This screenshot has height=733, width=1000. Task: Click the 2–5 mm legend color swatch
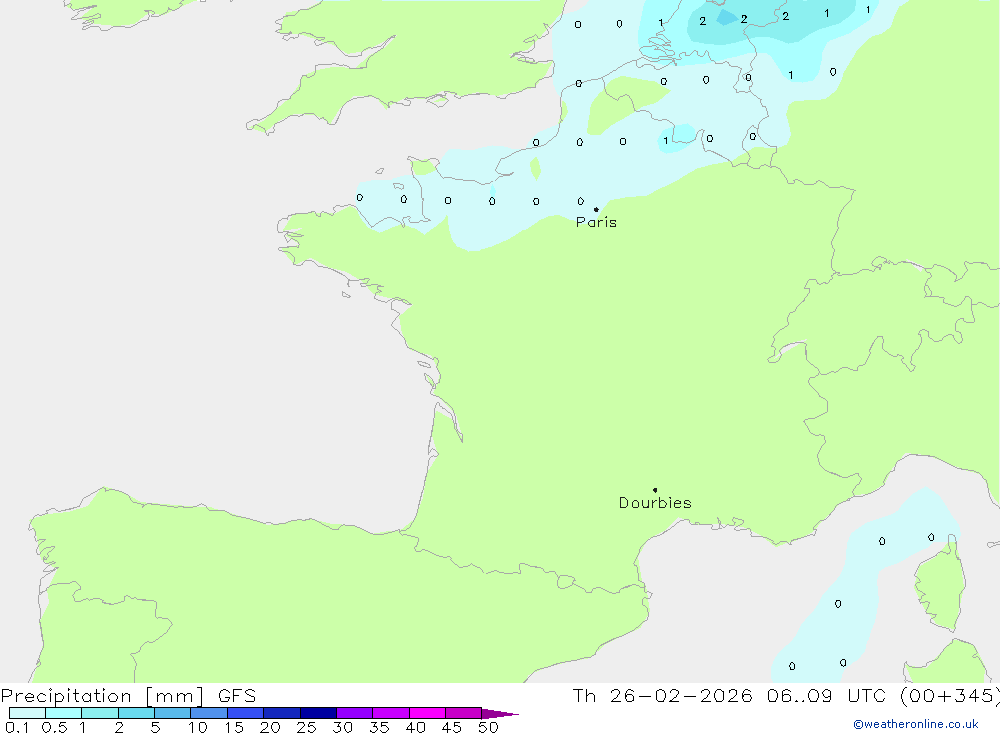coord(136,713)
